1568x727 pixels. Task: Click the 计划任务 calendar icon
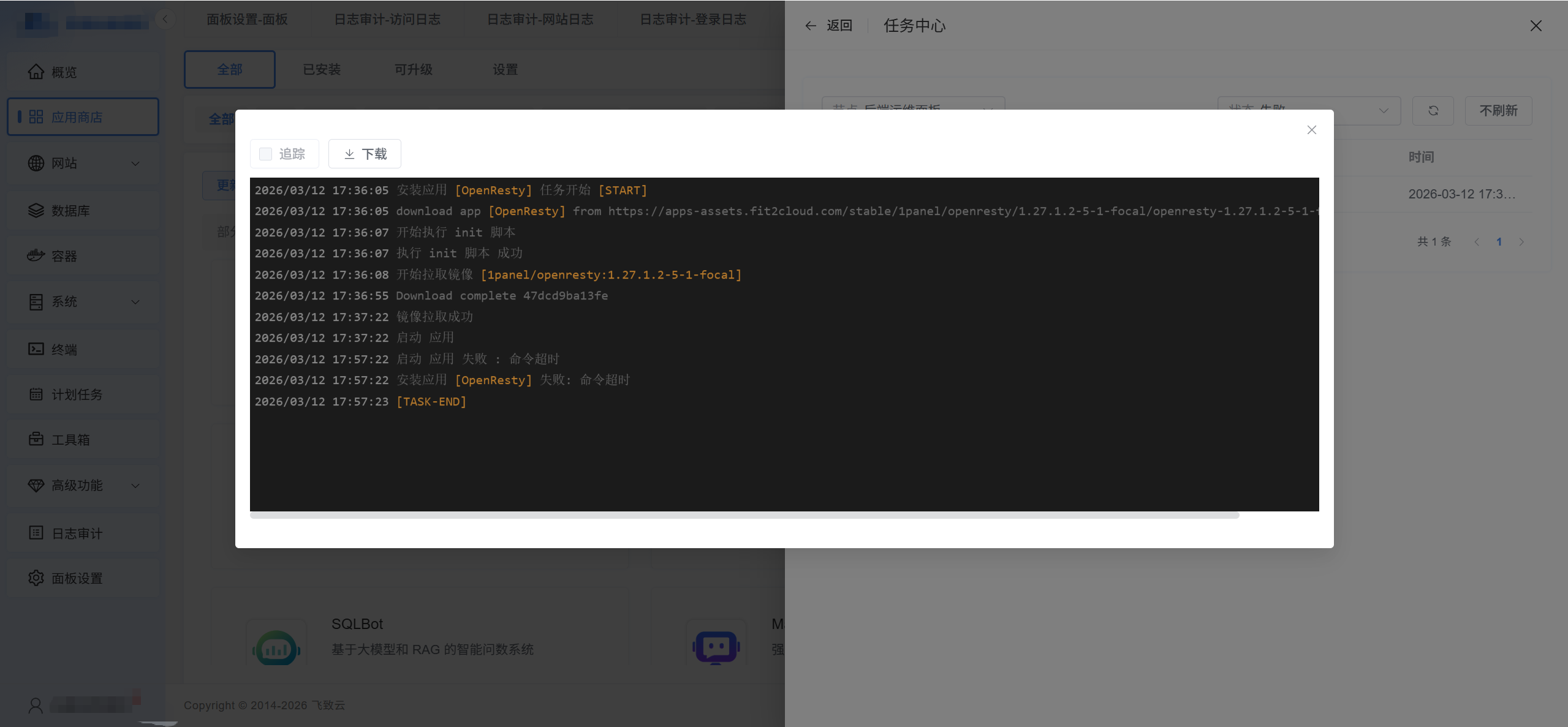pyautogui.click(x=36, y=394)
